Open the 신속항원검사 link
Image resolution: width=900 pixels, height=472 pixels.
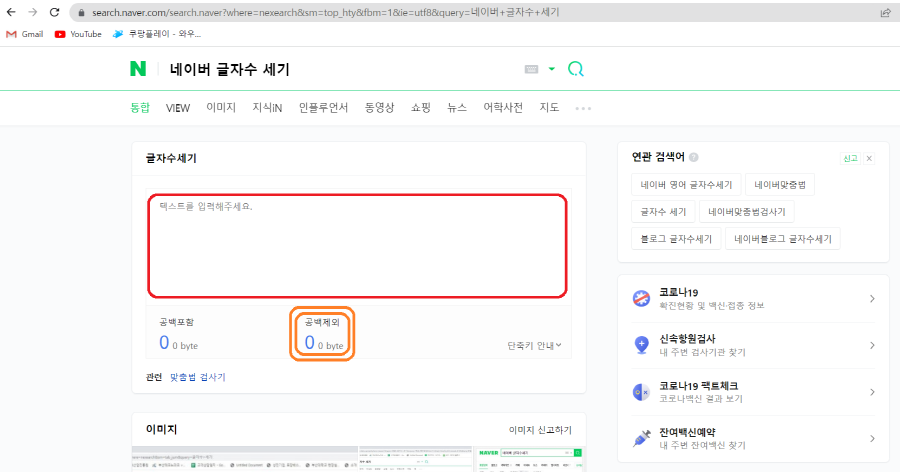[702, 345]
